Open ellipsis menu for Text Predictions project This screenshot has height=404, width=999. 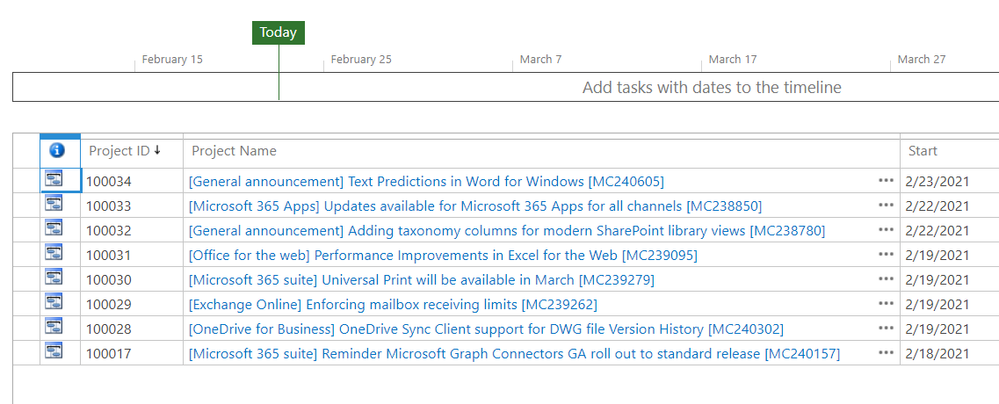coord(885,181)
